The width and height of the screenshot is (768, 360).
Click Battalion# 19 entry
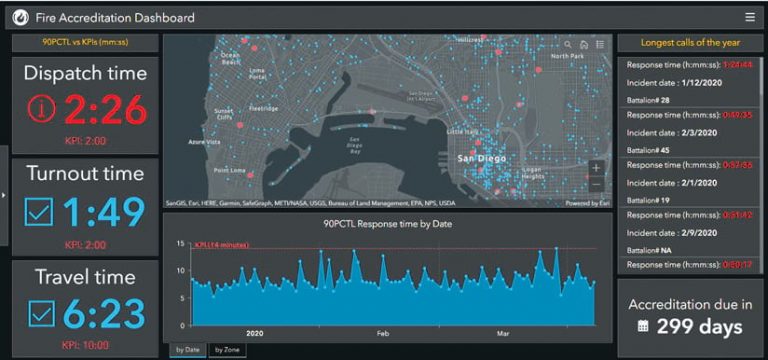coord(648,200)
